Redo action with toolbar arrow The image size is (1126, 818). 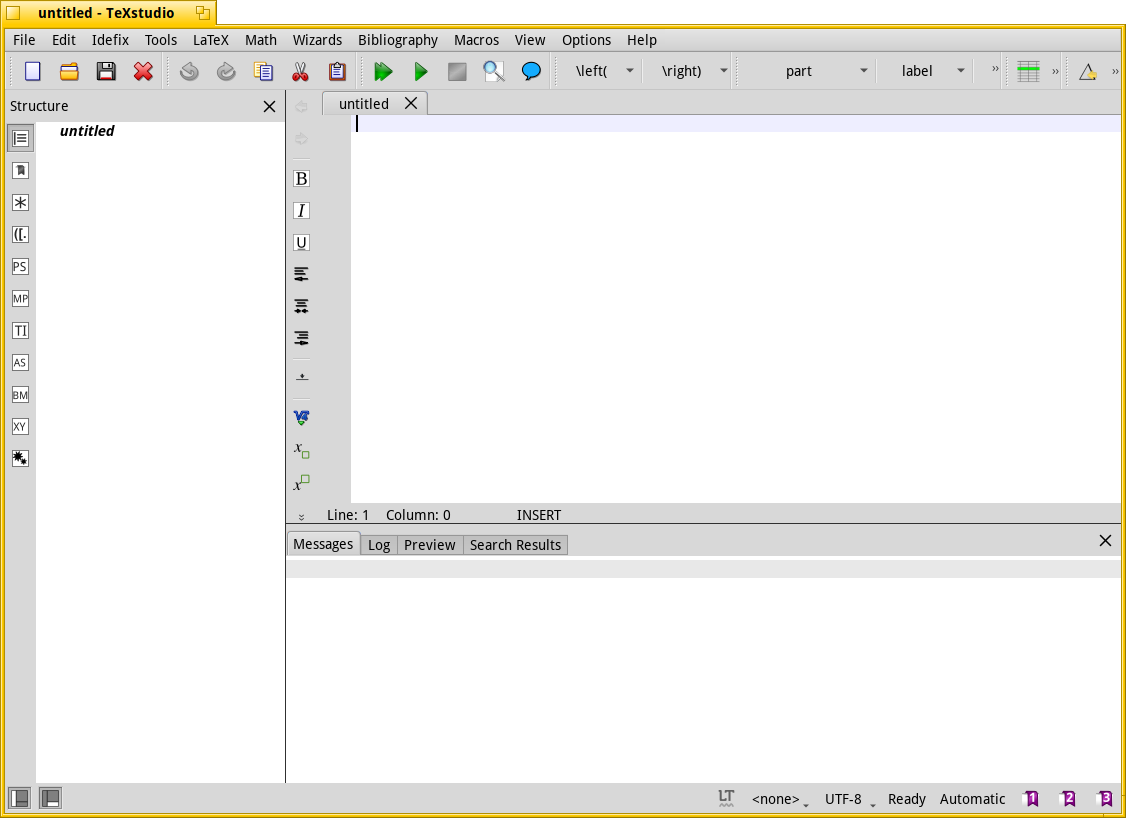click(x=226, y=71)
